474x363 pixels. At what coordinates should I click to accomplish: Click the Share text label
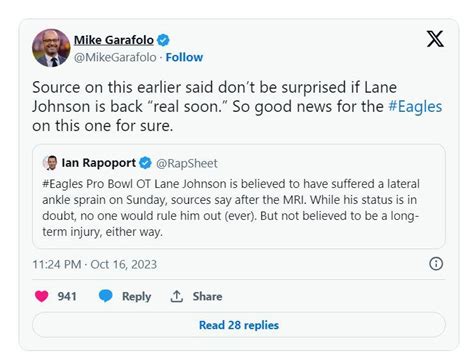point(207,296)
